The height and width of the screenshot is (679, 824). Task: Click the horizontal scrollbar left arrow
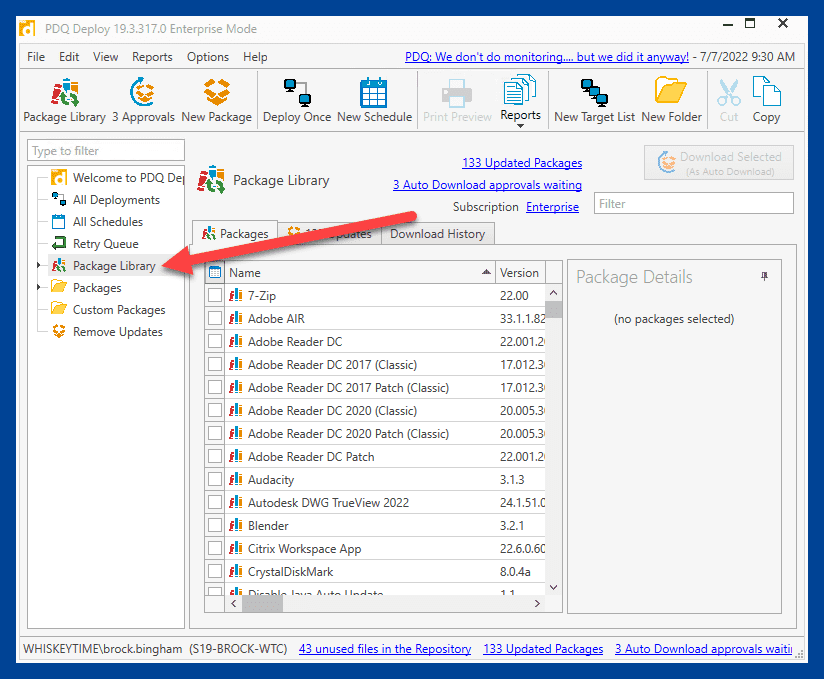click(x=234, y=603)
